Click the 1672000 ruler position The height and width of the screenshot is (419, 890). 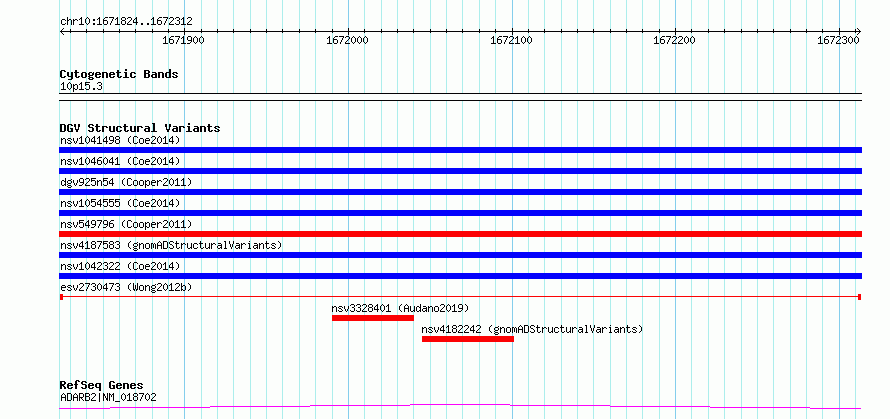click(x=347, y=40)
